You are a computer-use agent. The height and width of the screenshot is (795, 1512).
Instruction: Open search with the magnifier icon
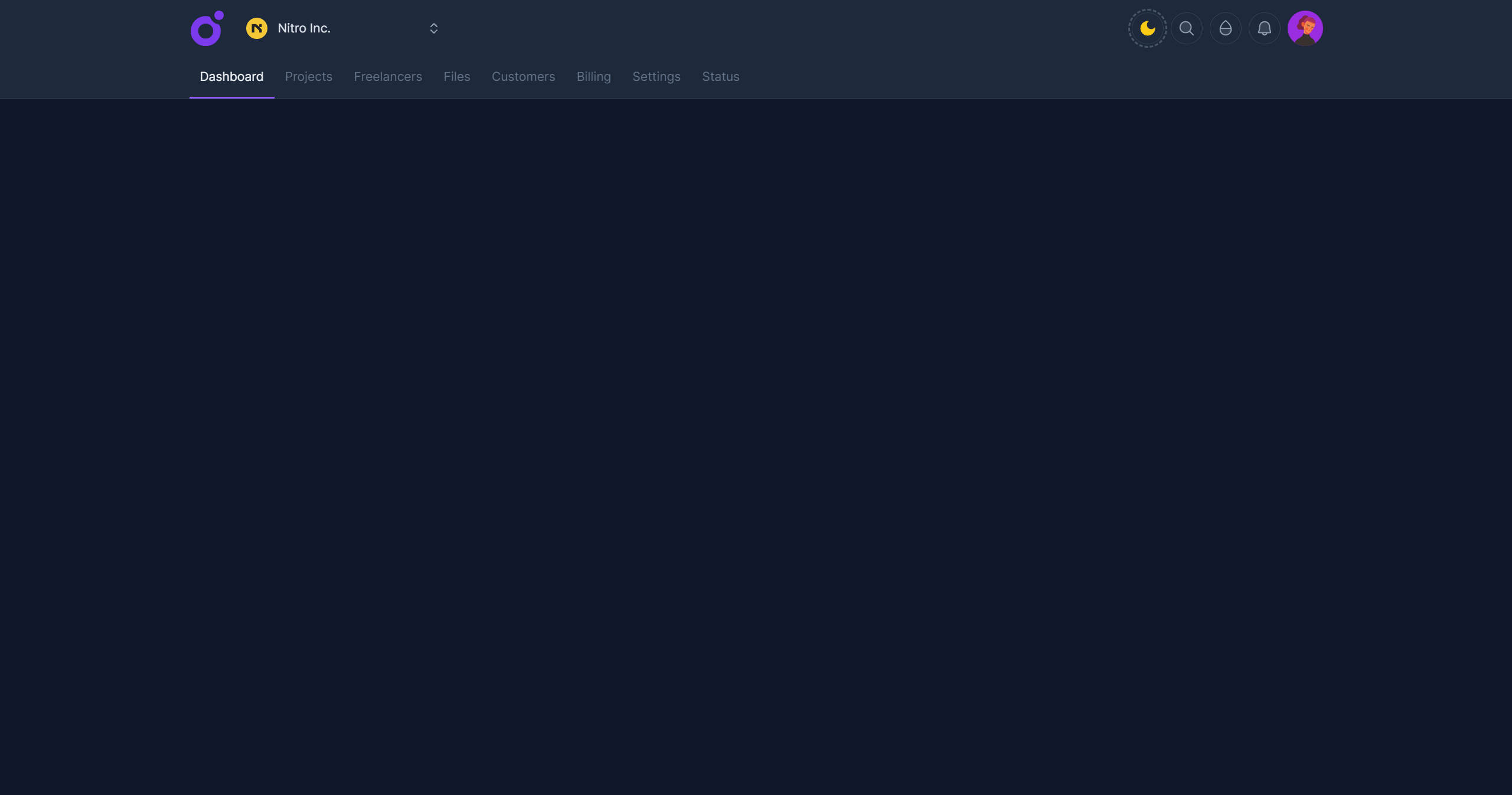[1186, 28]
